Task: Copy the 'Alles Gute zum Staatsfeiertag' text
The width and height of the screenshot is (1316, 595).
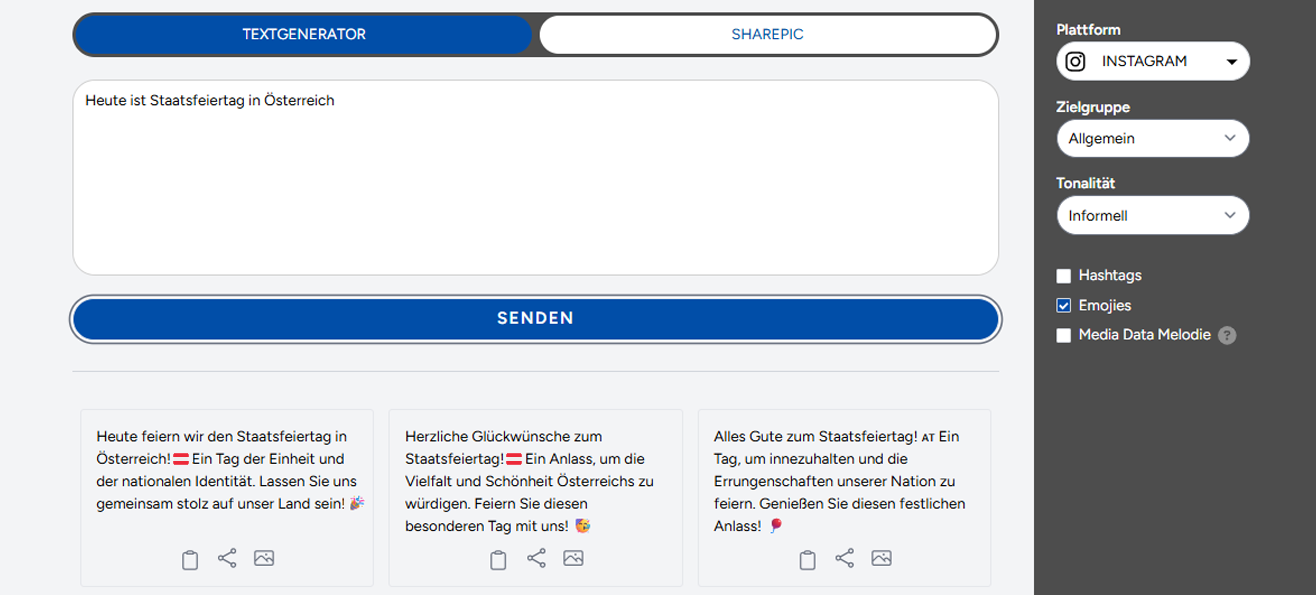Action: click(x=807, y=560)
